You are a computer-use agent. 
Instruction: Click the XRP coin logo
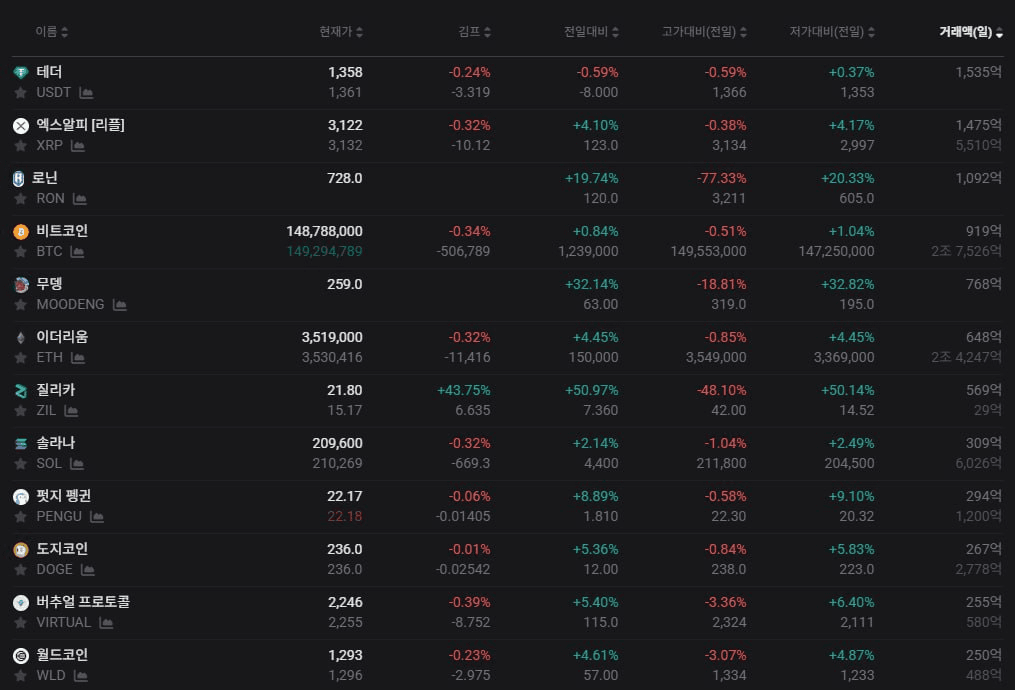[x=21, y=126]
